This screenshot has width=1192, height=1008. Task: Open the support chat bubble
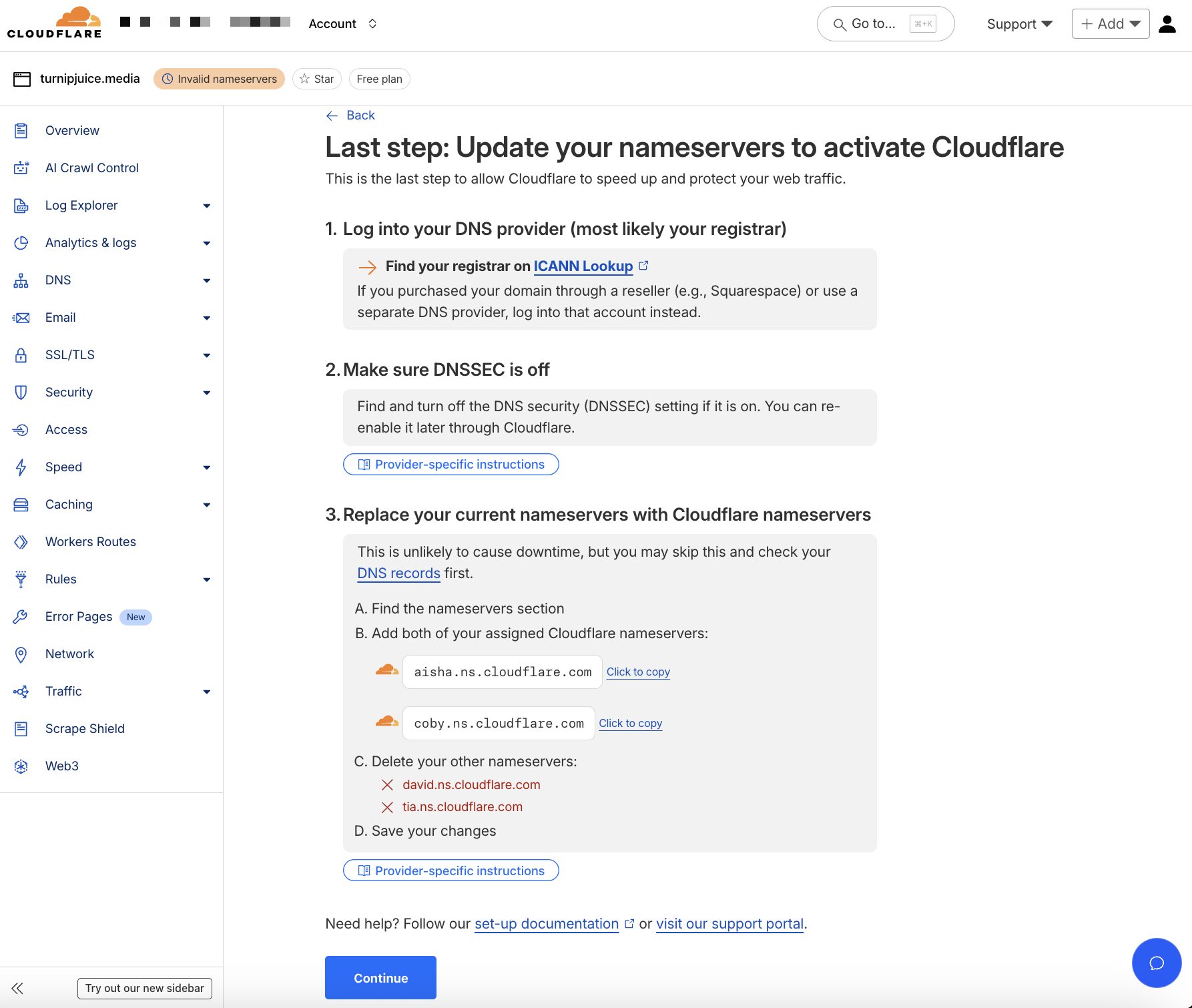[x=1157, y=963]
